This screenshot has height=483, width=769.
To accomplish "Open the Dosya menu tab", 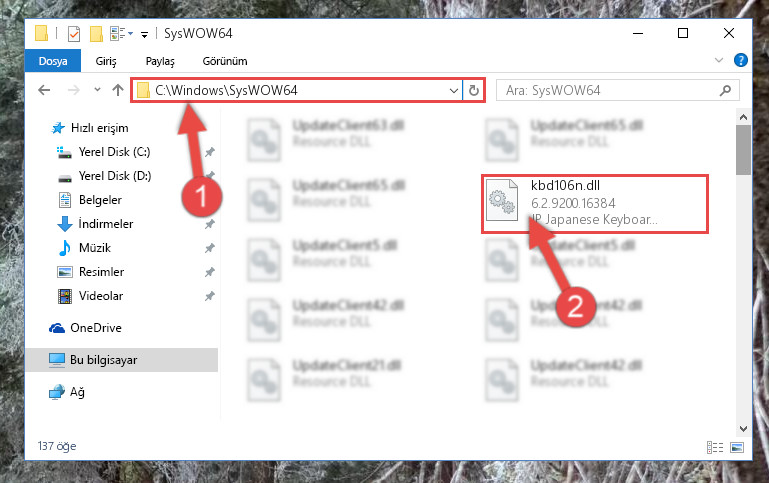I will 53,61.
